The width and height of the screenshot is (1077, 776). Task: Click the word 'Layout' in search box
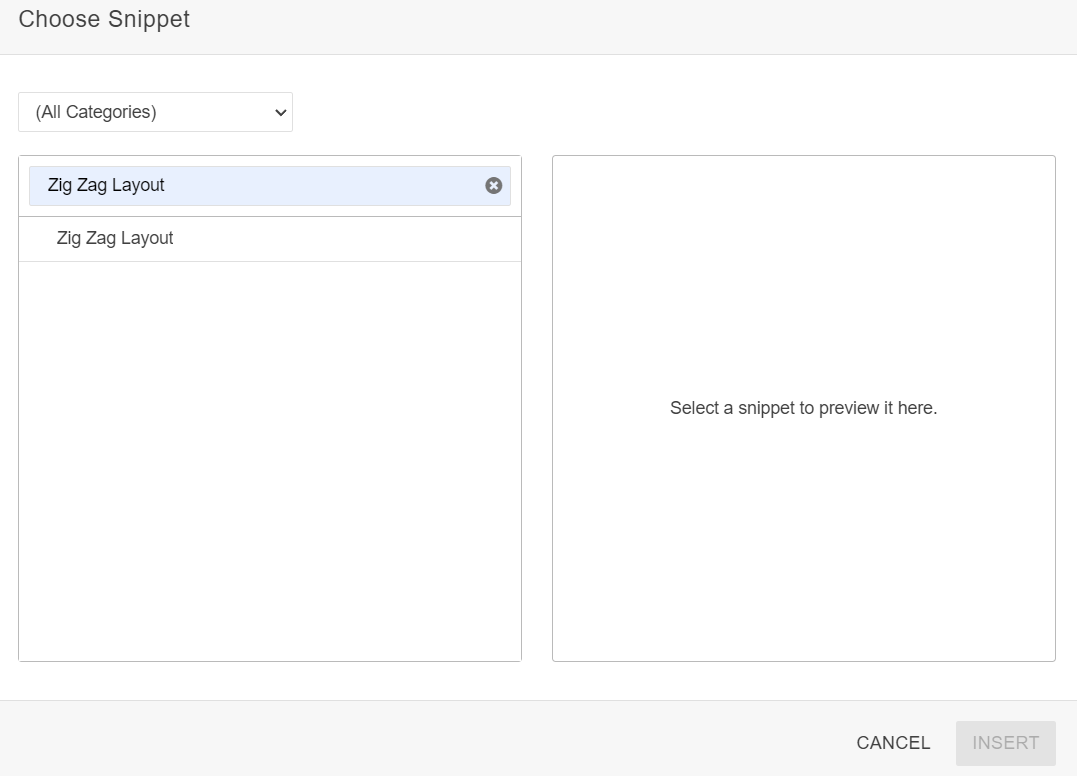point(138,186)
